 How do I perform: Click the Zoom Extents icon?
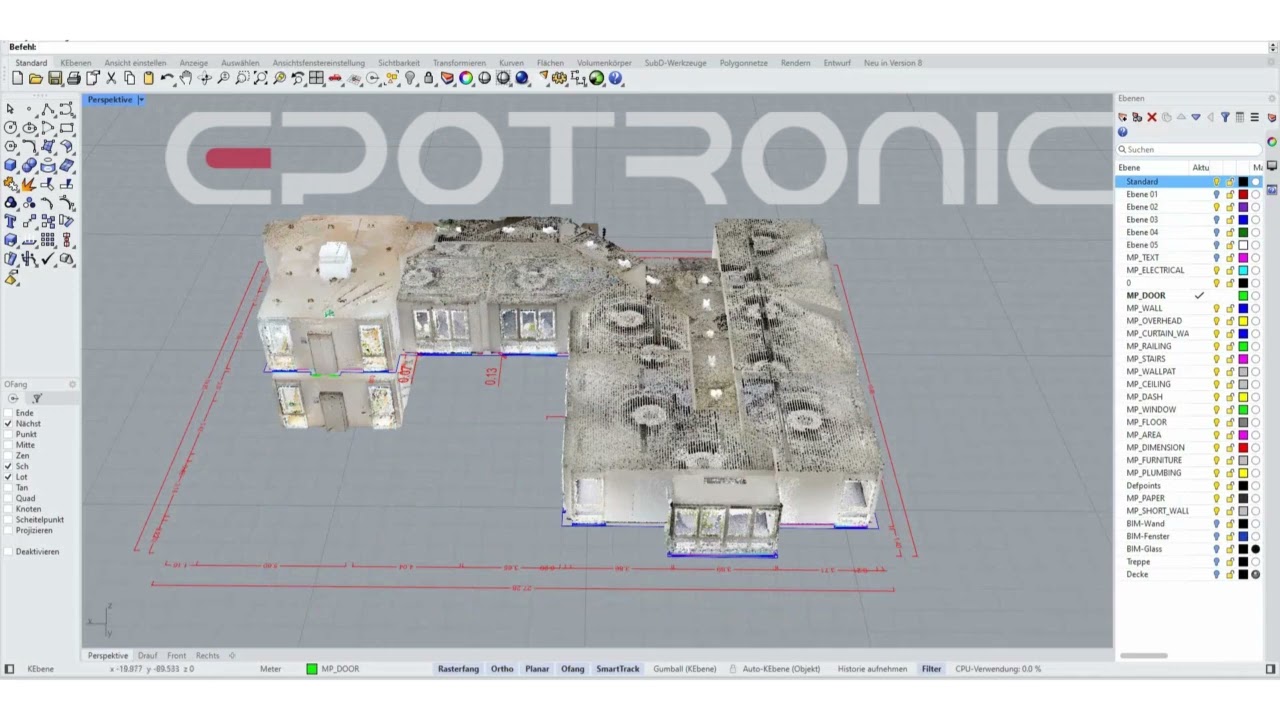click(260, 78)
